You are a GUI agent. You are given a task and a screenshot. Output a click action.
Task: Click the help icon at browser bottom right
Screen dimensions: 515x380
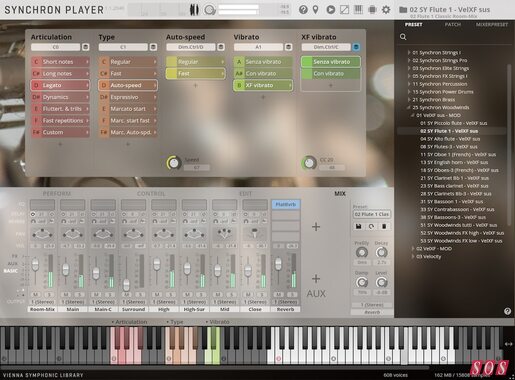507,311
